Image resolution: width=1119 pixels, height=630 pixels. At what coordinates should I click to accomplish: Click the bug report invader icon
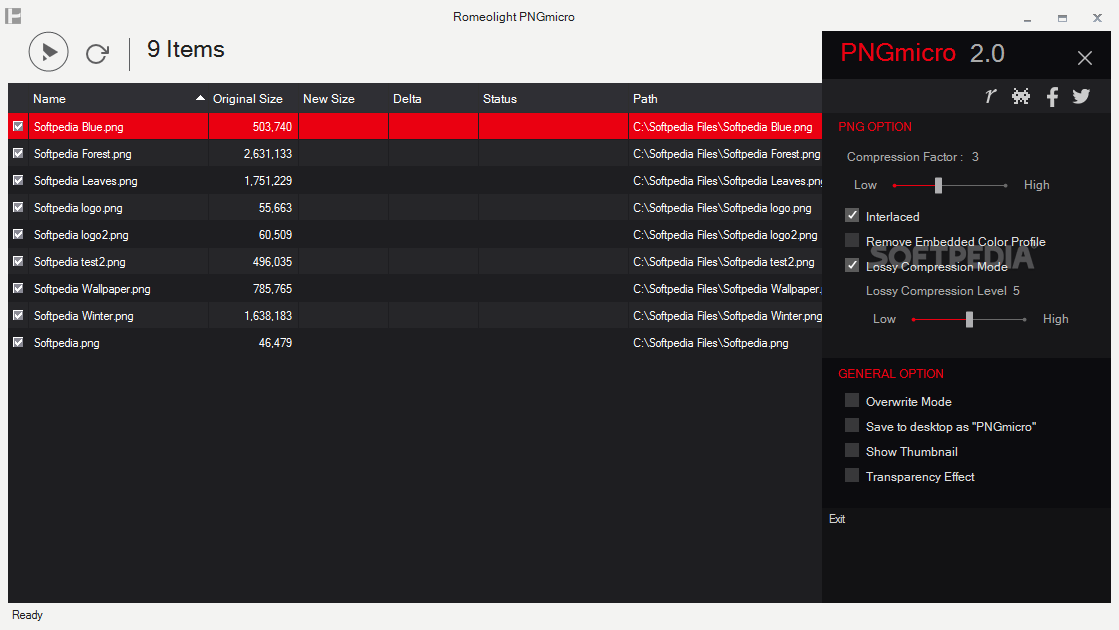[1021, 96]
